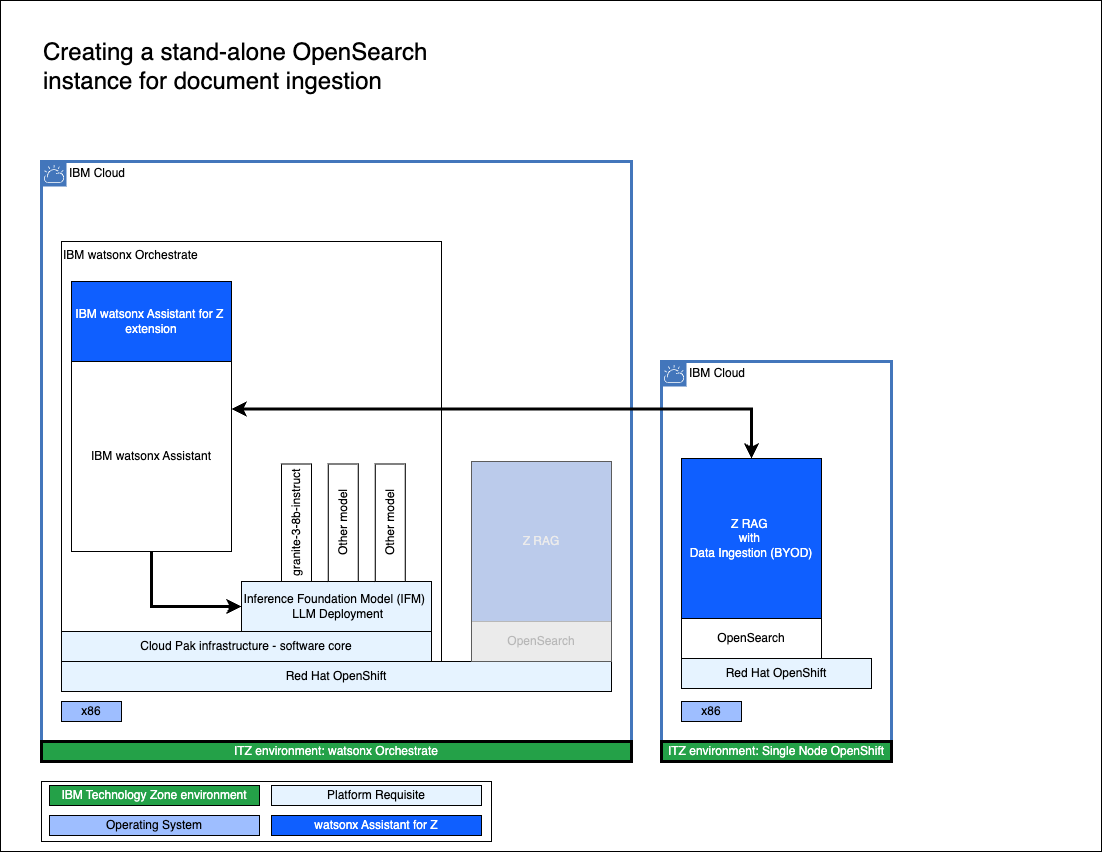
Task: Select the Platform Requisite legend swatch
Action: tap(376, 796)
